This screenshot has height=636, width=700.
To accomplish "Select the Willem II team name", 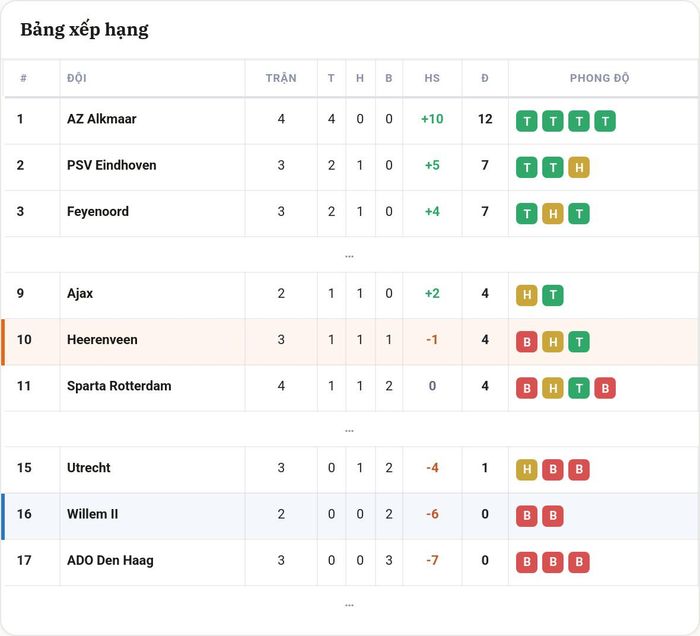I will (92, 514).
